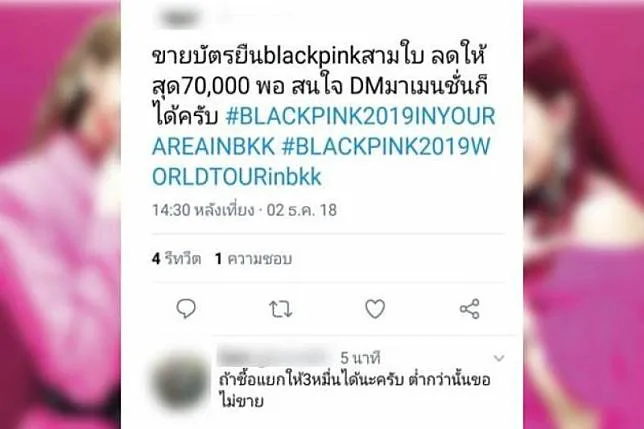Open the blurred username on the reply
Image resolution: width=644 pixels, height=429 pixels.
274,356
